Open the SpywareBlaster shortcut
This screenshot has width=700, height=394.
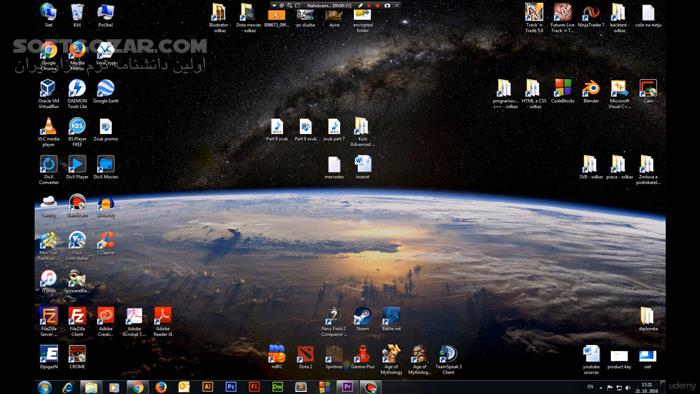tap(77, 281)
